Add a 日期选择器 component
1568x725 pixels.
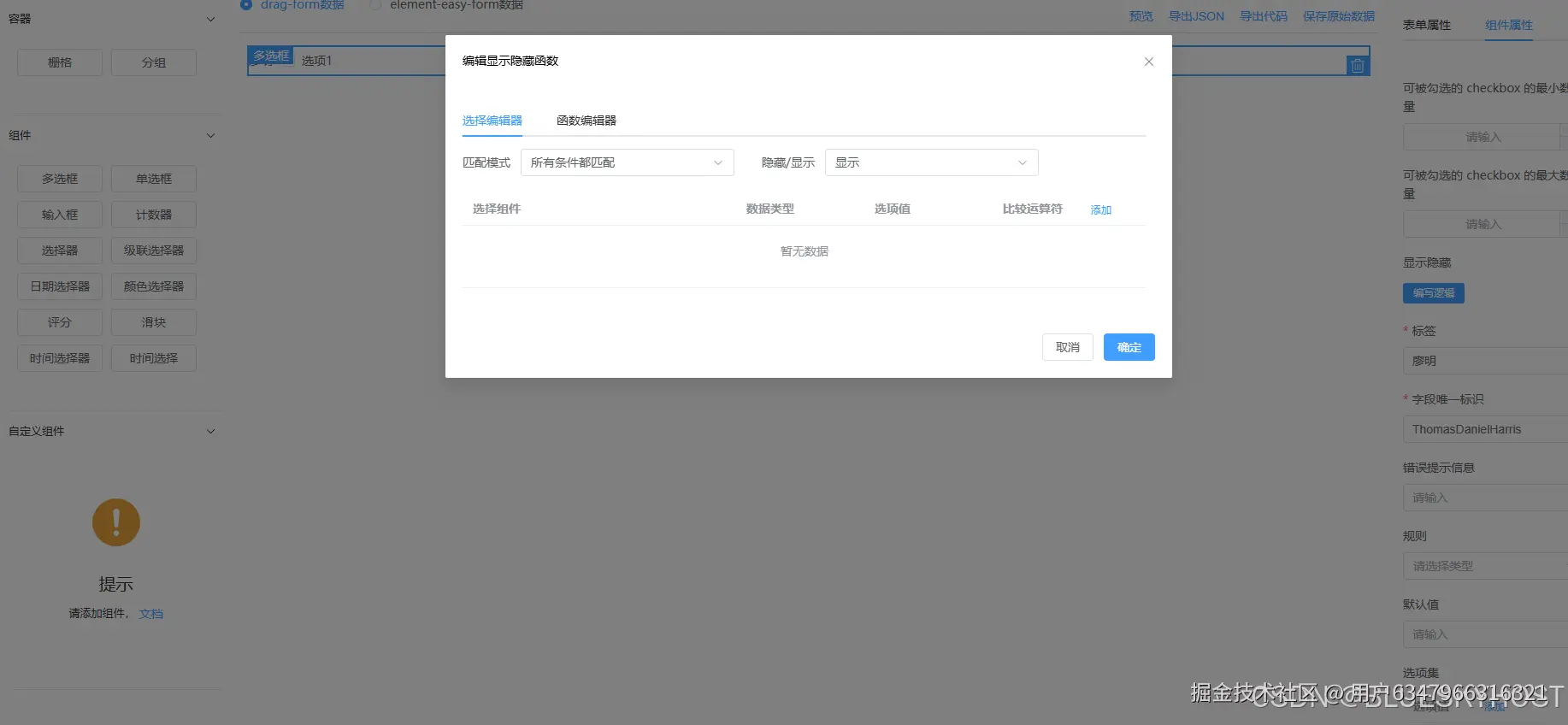[x=60, y=286]
